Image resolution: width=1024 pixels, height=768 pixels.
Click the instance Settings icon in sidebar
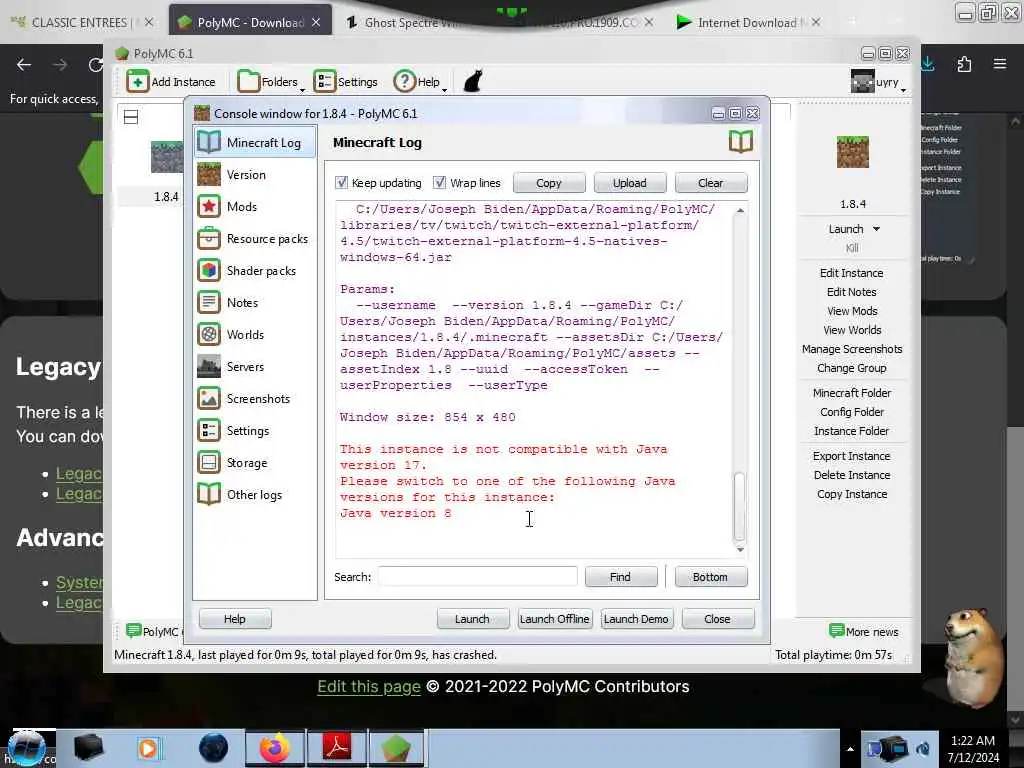[x=209, y=430]
